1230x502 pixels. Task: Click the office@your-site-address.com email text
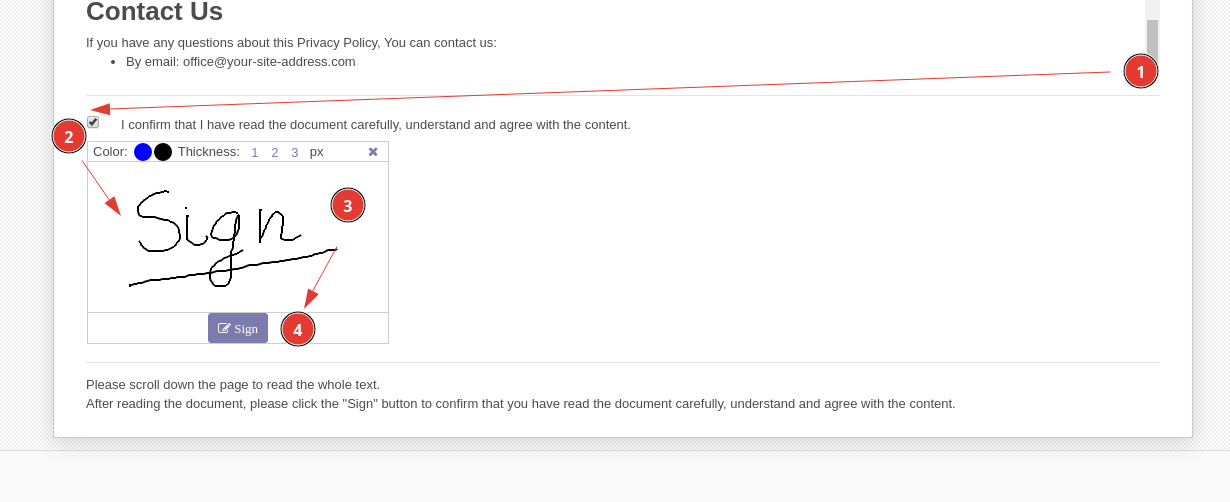(x=269, y=62)
